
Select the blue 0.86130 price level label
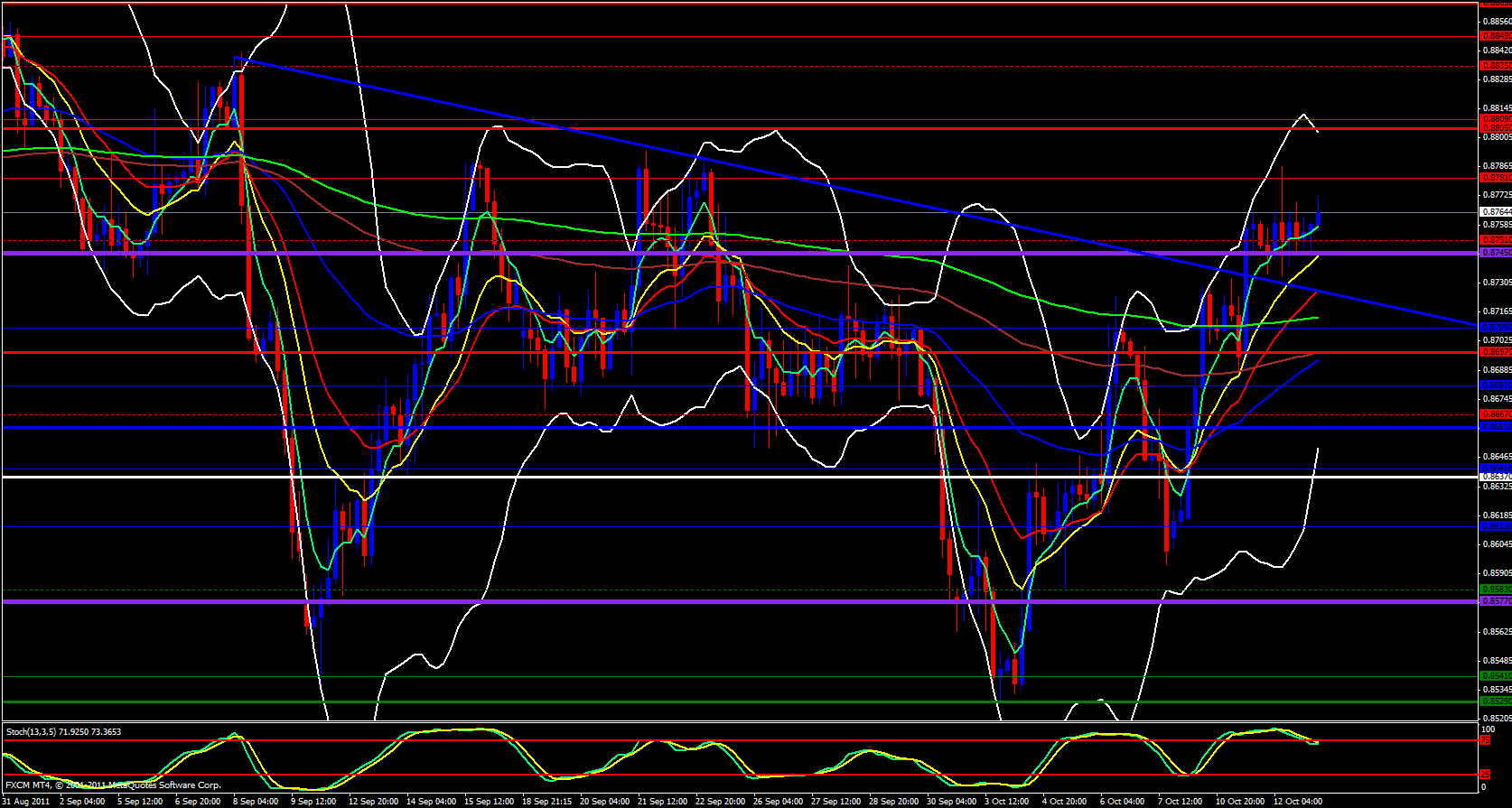click(1496, 525)
